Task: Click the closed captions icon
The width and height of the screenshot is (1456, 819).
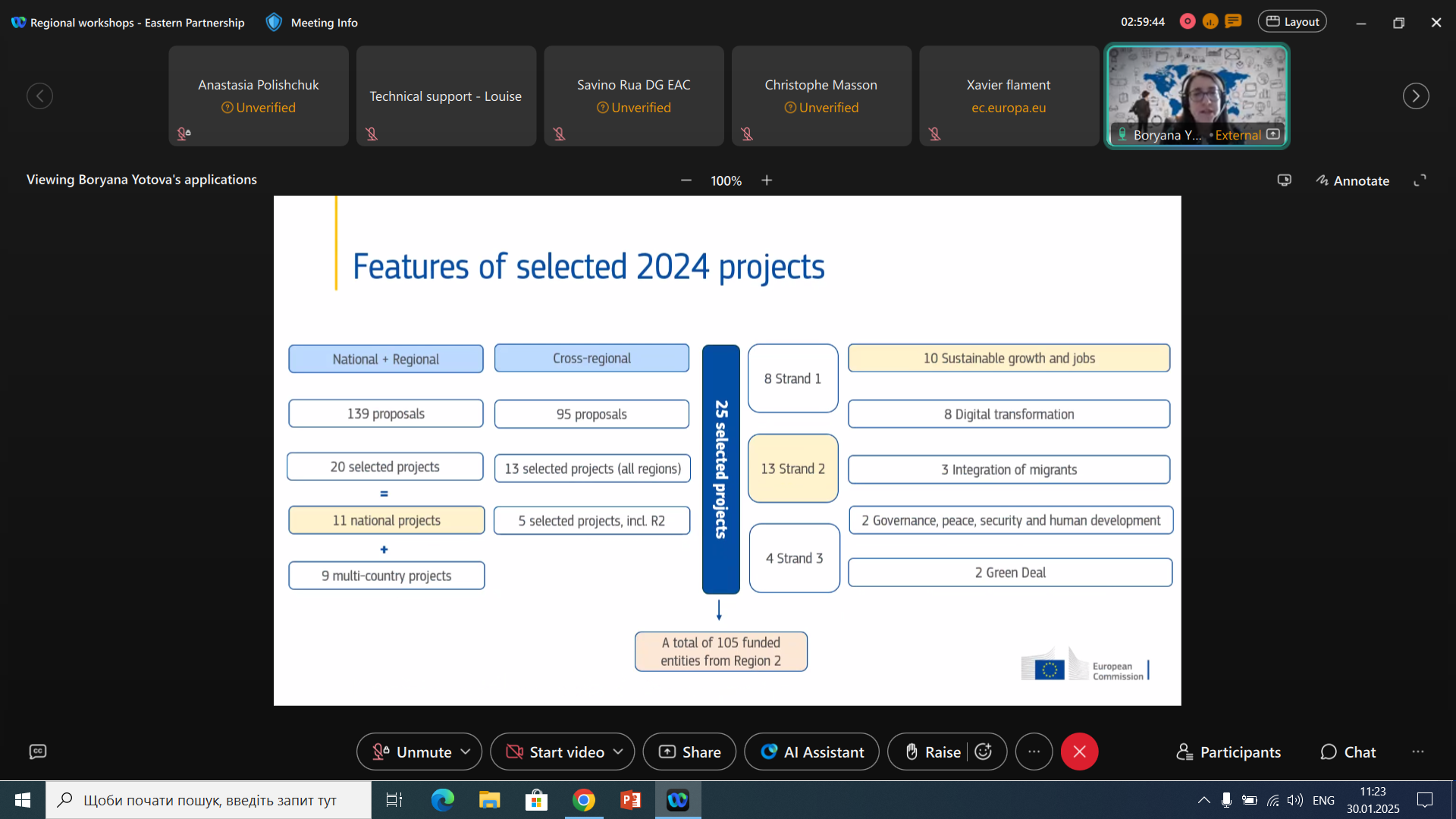Action: tap(38, 752)
